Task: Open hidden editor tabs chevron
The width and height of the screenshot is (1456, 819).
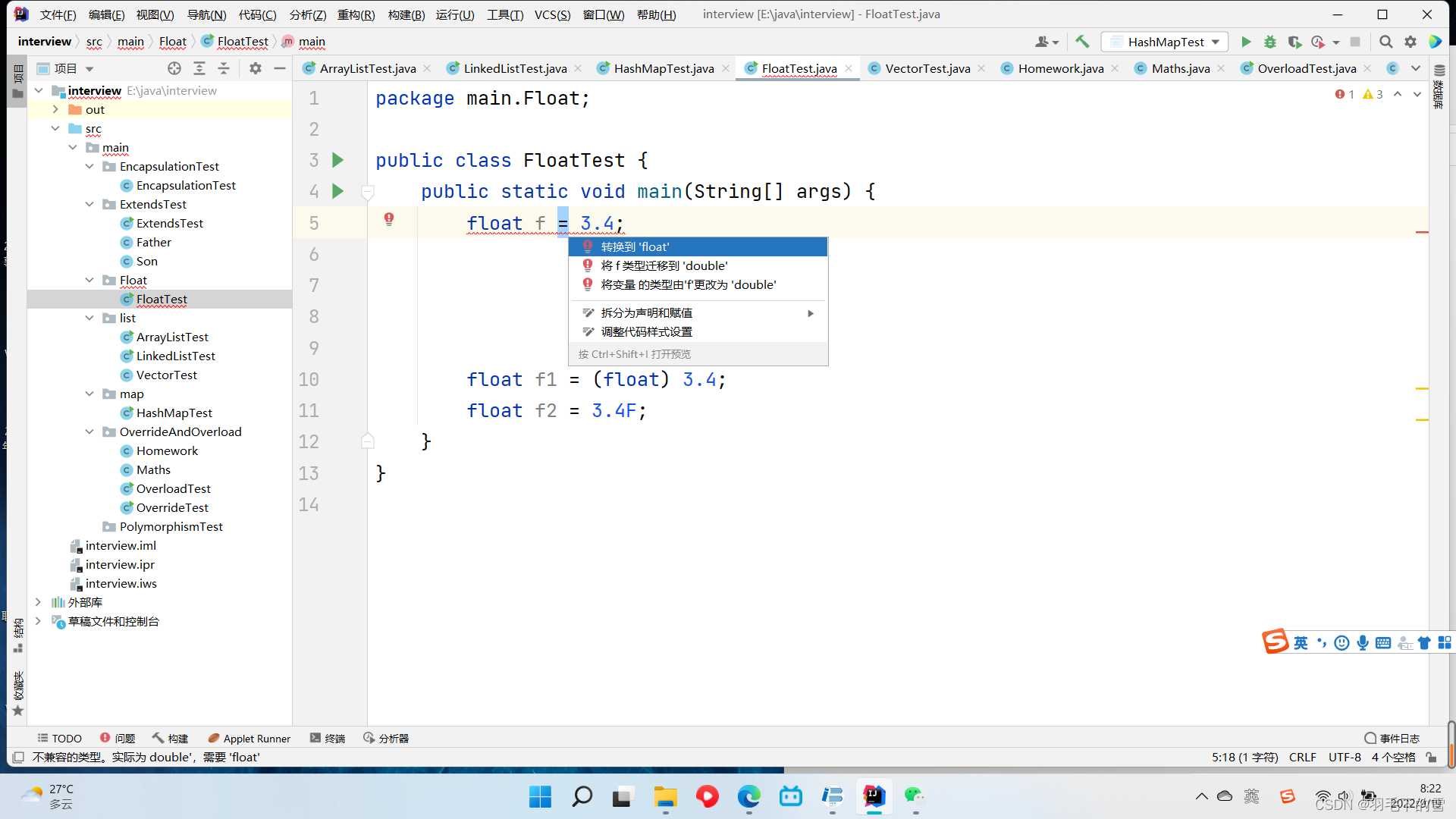Action: [1415, 68]
